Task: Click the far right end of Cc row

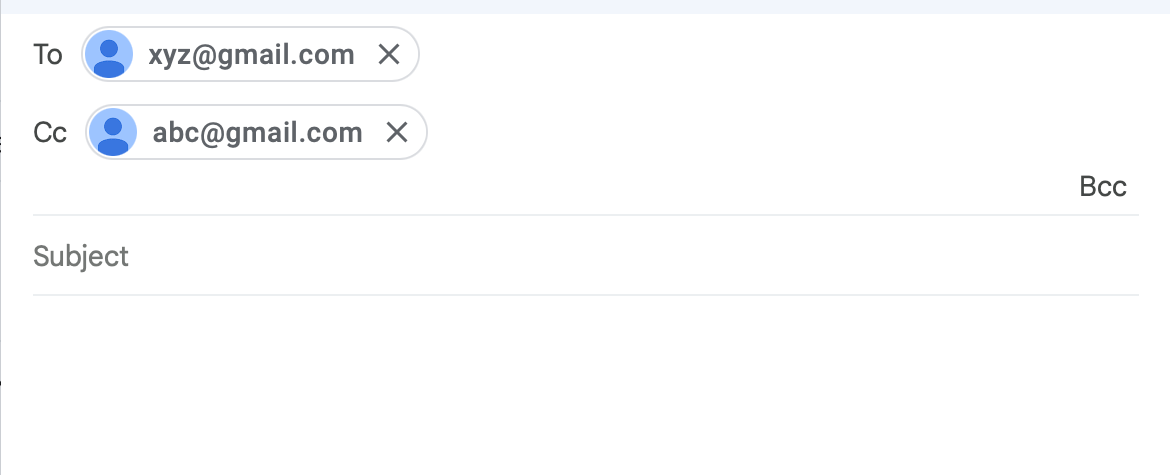Action: tap(1120, 132)
